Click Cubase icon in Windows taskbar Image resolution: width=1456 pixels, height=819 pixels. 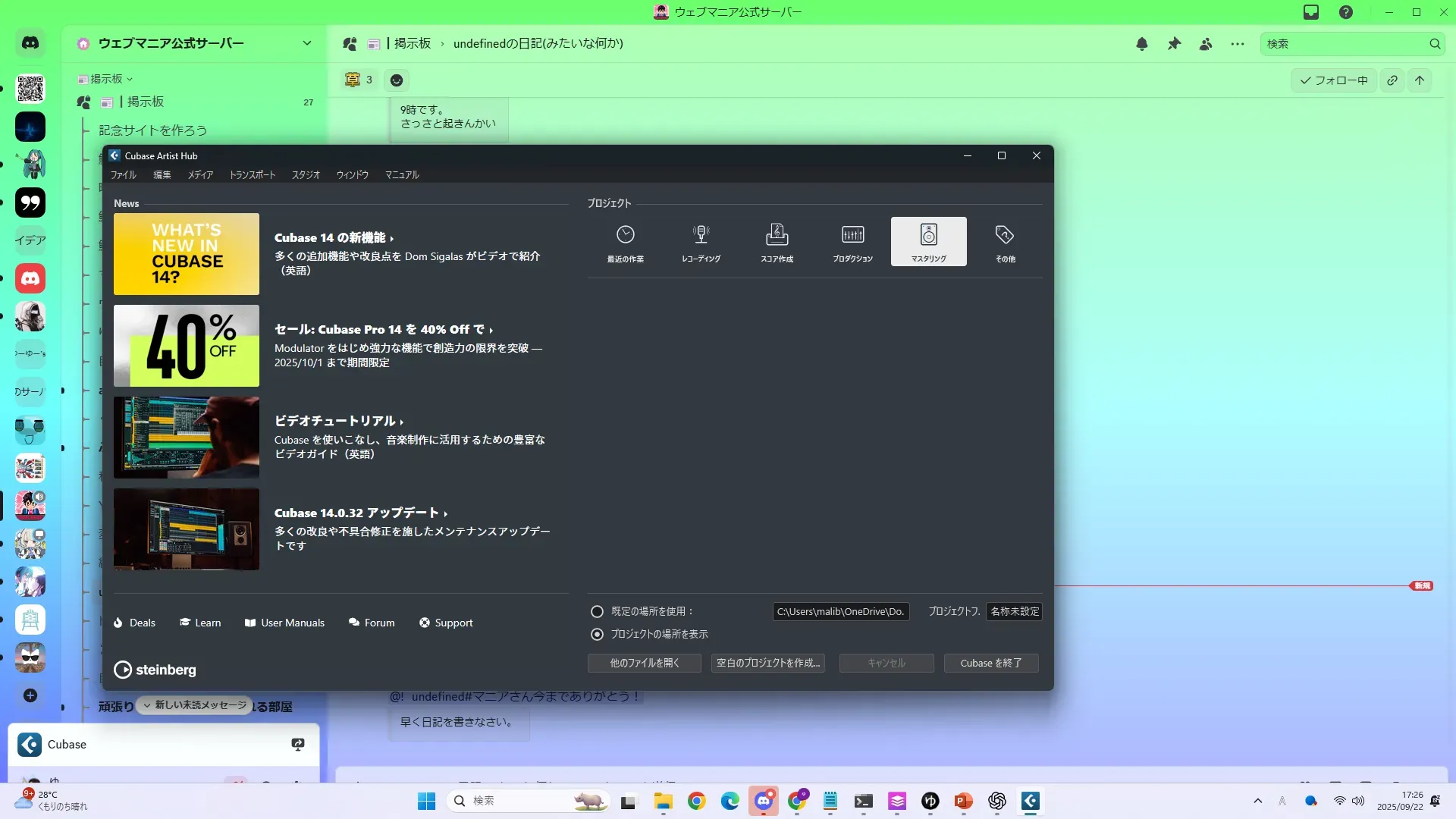[x=1030, y=801]
